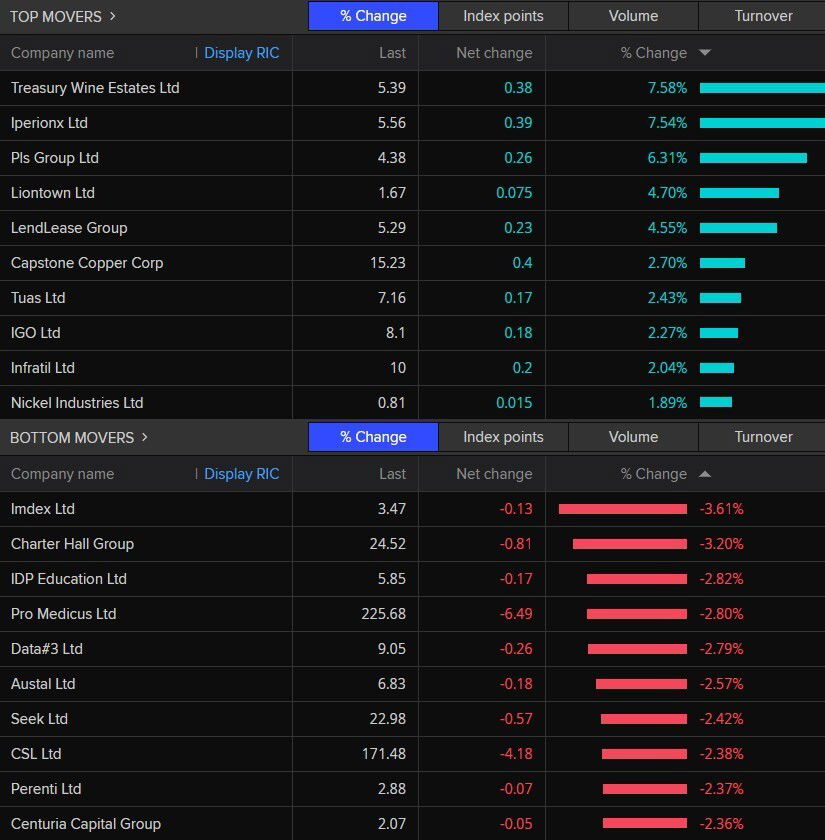Toggle Display RIC in Top Movers
The width and height of the screenshot is (825, 840).
tap(241, 53)
